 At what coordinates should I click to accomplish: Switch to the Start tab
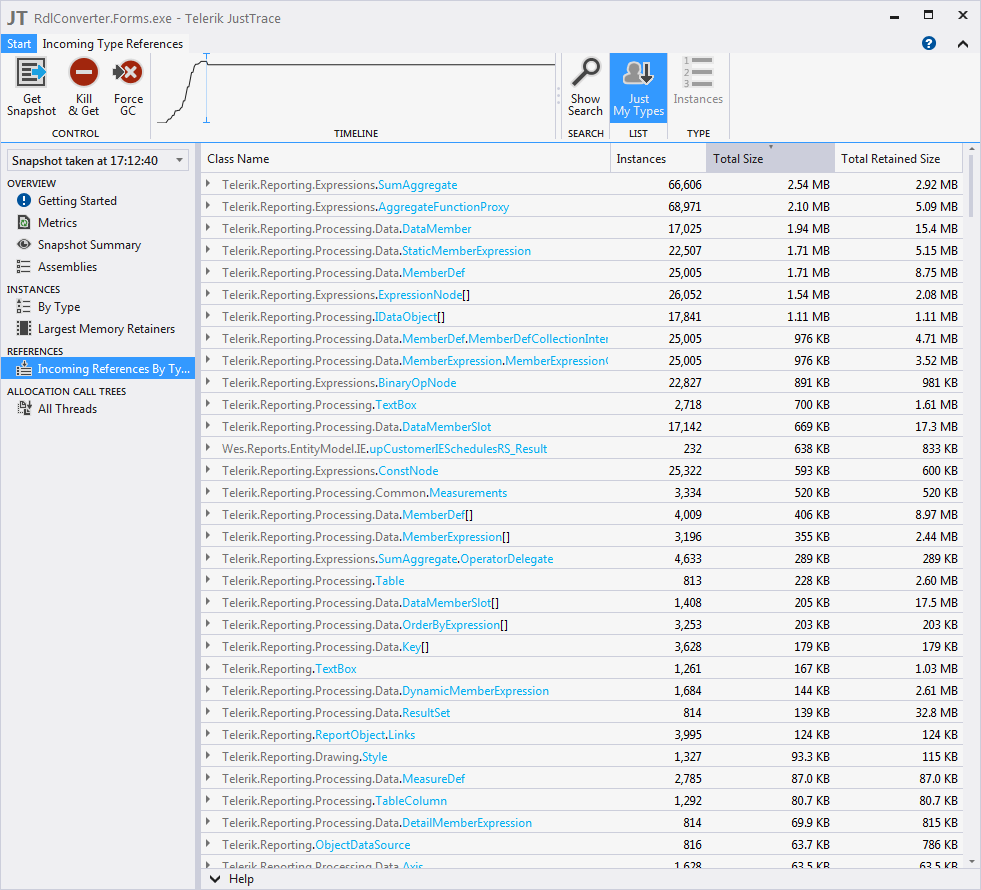pos(19,44)
